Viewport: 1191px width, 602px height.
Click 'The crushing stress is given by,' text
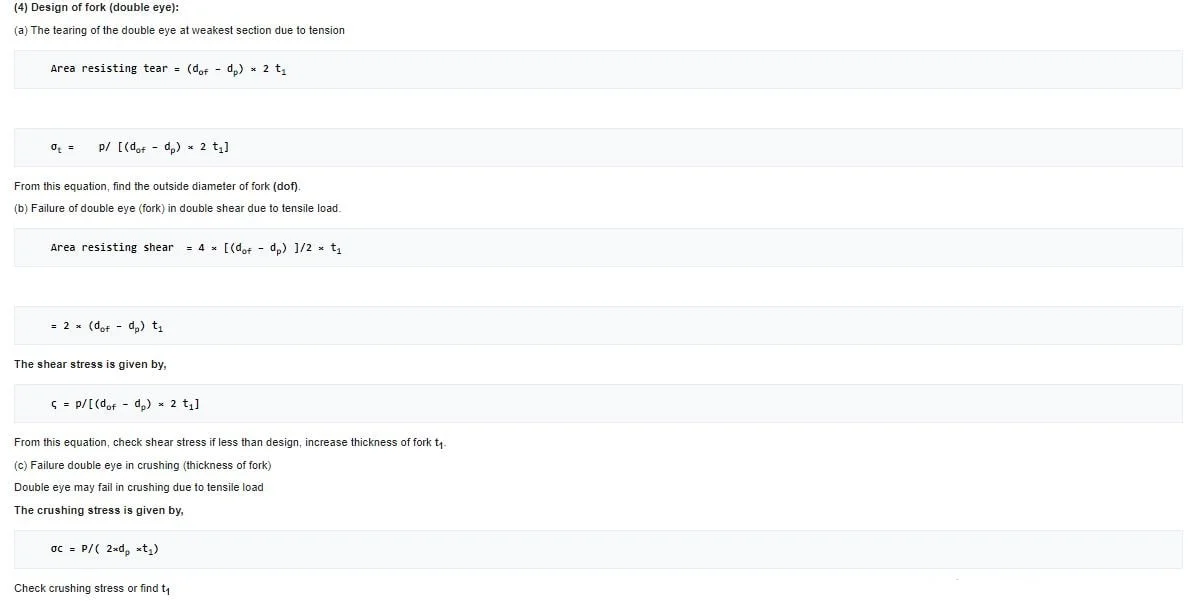98,510
